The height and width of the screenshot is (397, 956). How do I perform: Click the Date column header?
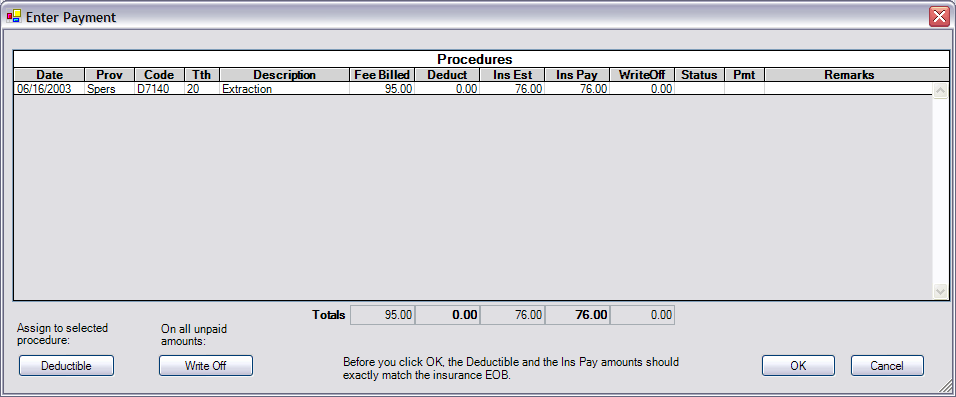click(49, 75)
